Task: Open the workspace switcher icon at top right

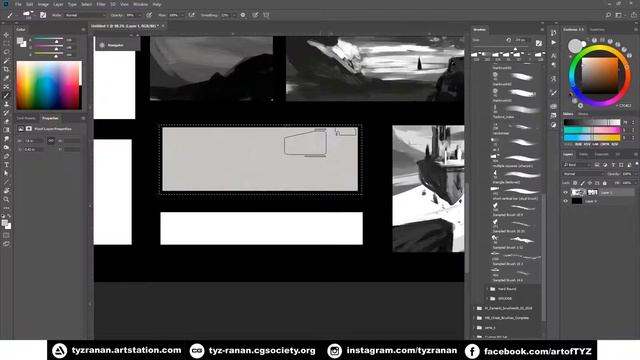Action: 619,15
